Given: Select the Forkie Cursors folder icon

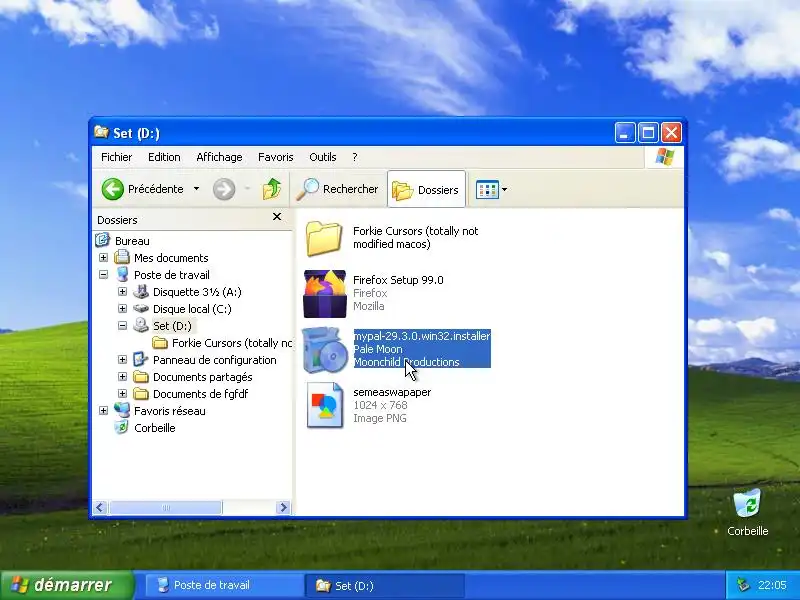Looking at the screenshot, I should coord(324,238).
